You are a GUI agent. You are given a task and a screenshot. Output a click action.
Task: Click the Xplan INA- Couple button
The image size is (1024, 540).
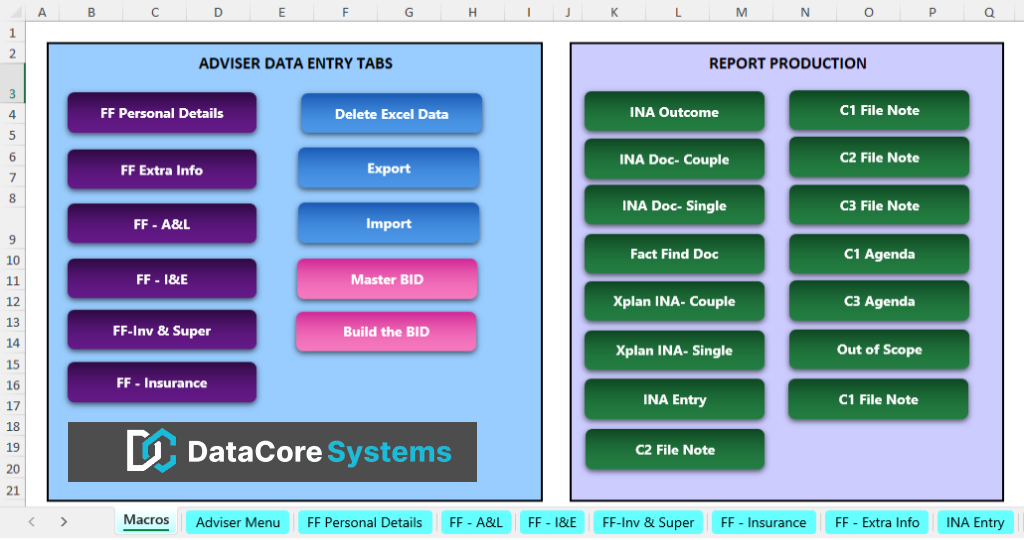tap(674, 301)
